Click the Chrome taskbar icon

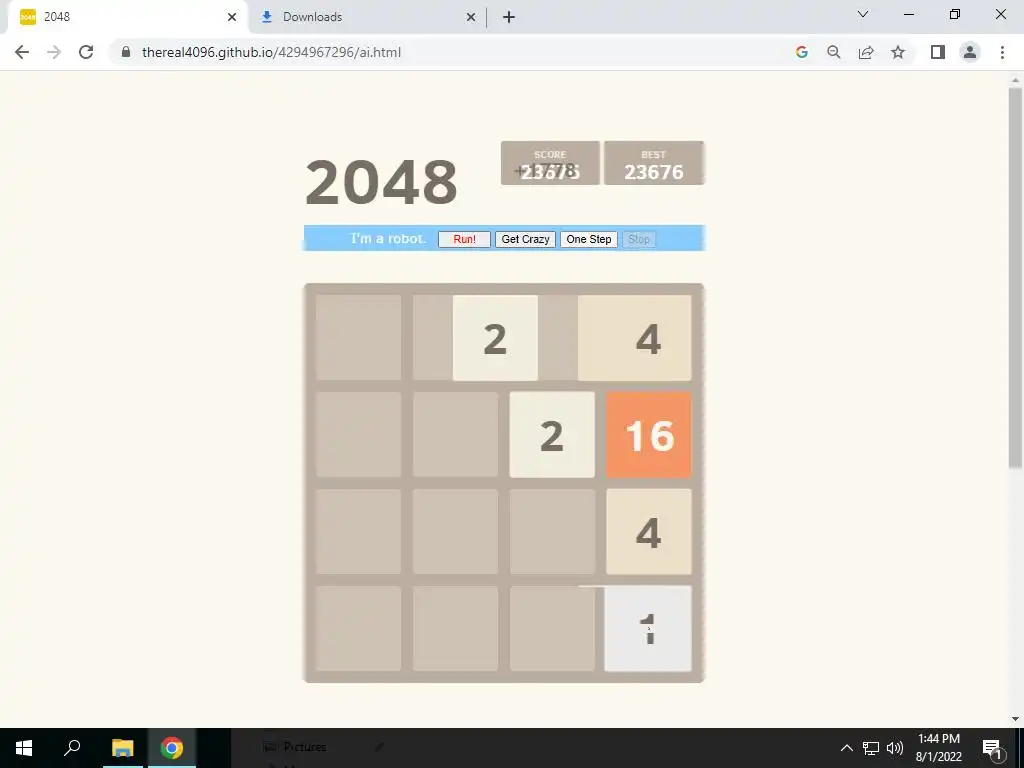(x=172, y=748)
